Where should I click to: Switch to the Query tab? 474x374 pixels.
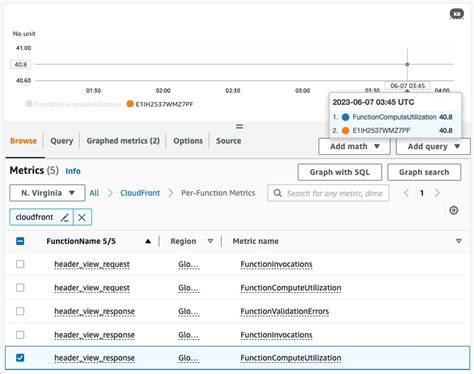tap(62, 141)
